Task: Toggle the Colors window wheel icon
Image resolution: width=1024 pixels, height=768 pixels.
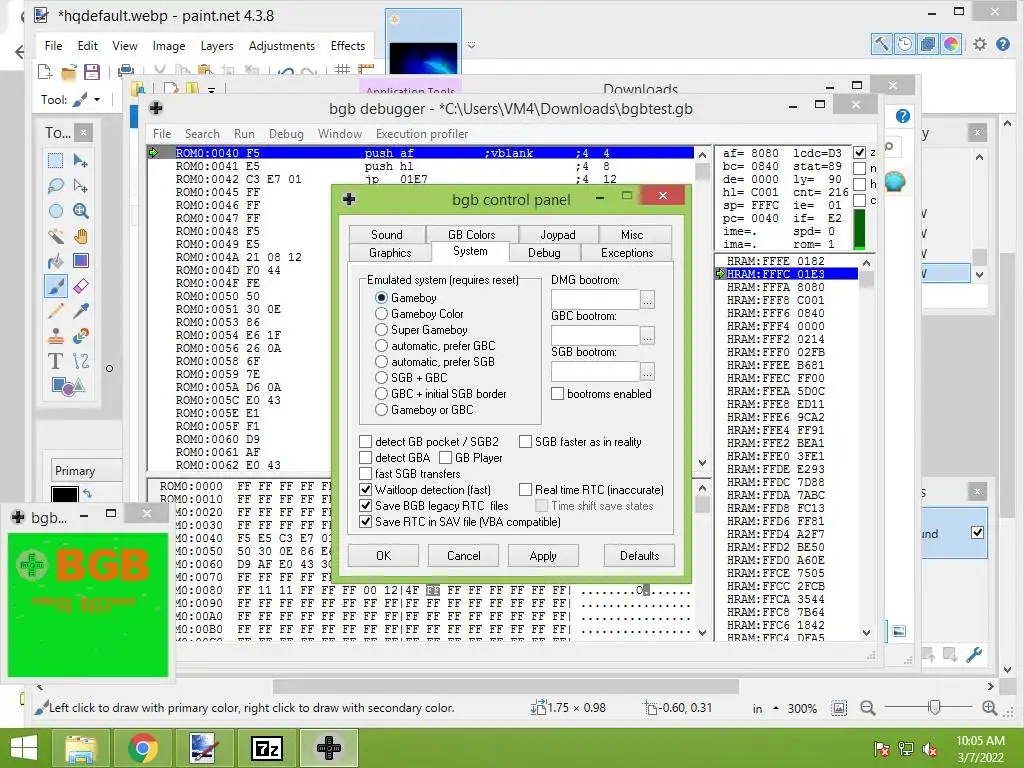Action: tap(951, 44)
